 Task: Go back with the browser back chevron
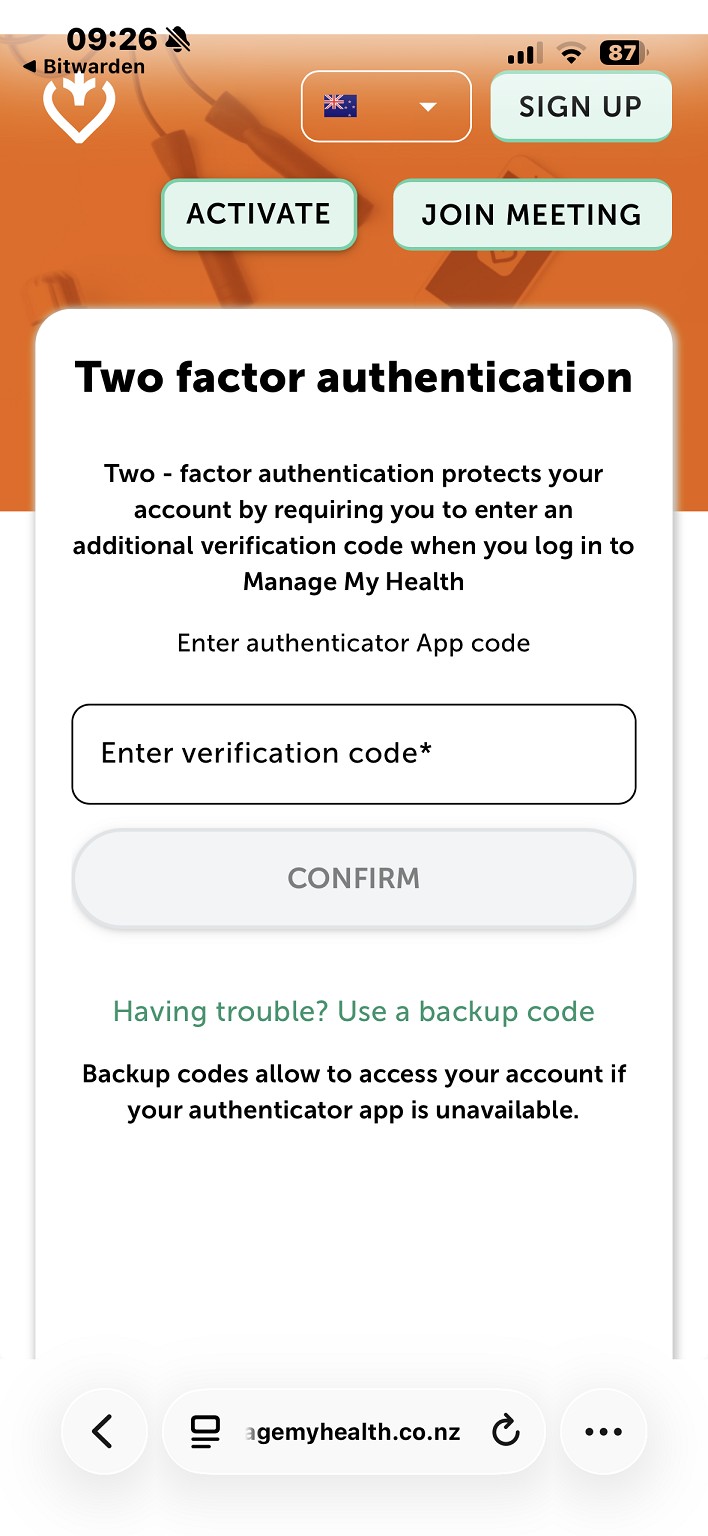pos(103,1432)
